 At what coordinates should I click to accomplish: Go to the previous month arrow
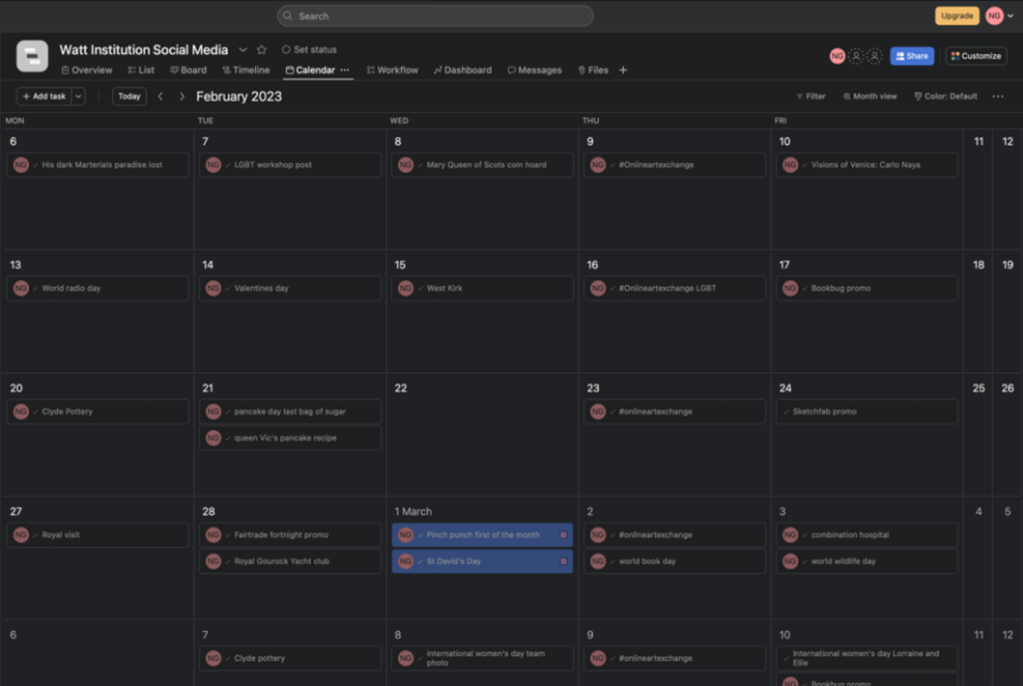click(x=161, y=97)
